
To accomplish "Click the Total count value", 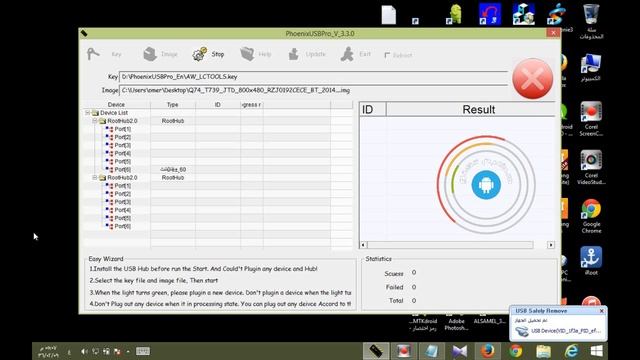I will [414, 301].
